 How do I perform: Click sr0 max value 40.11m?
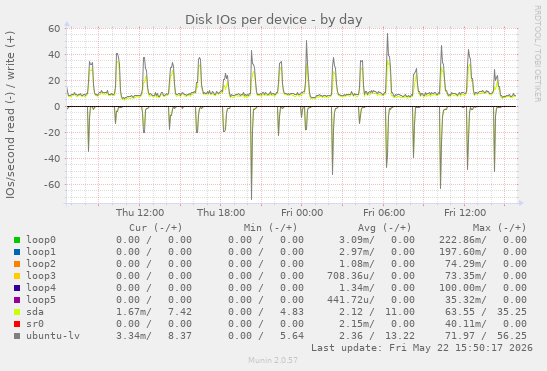[x=465, y=324]
